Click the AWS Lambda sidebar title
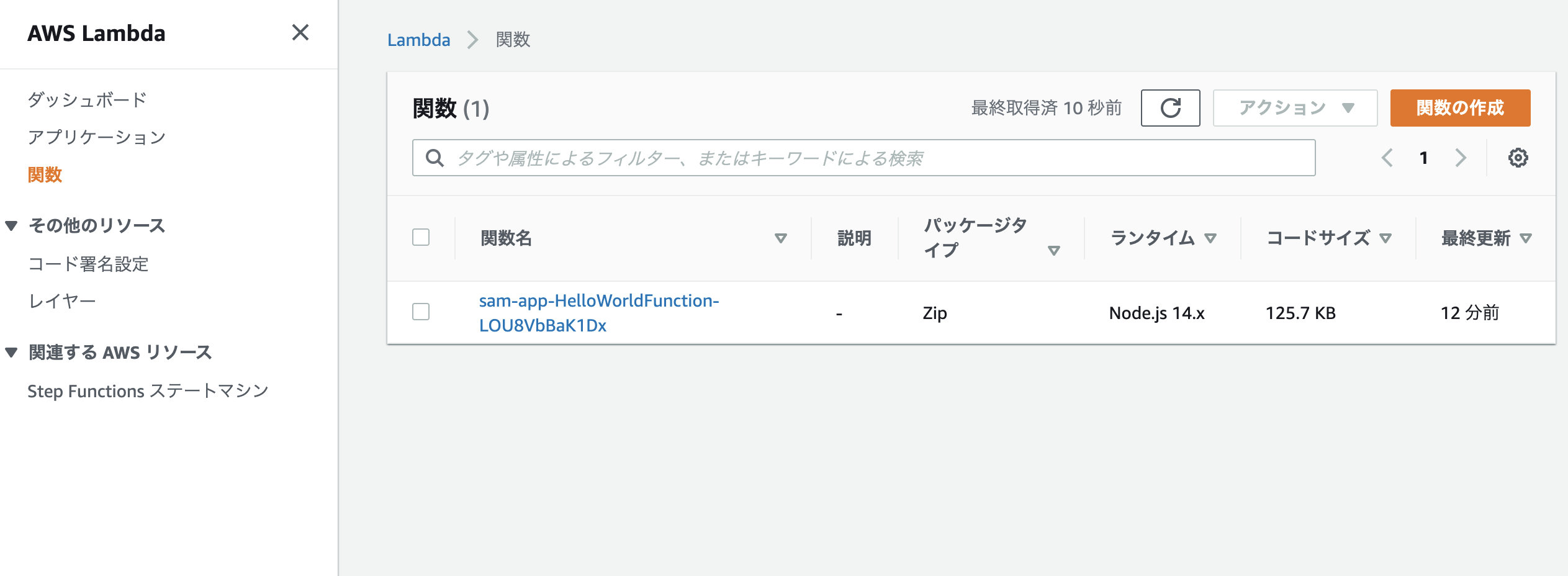Image resolution: width=1568 pixels, height=576 pixels. (x=96, y=33)
